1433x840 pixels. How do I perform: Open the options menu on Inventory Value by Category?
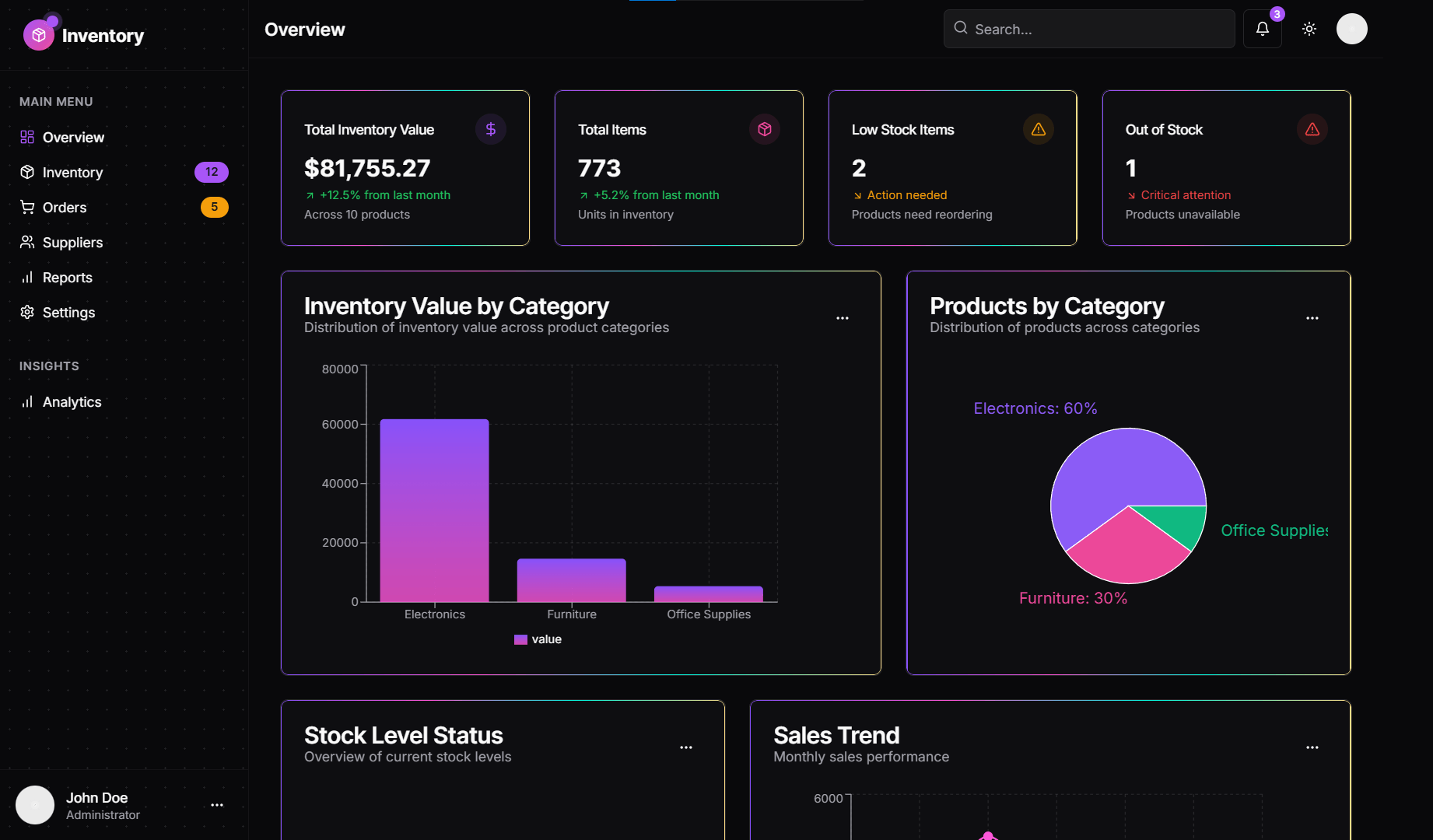843,317
